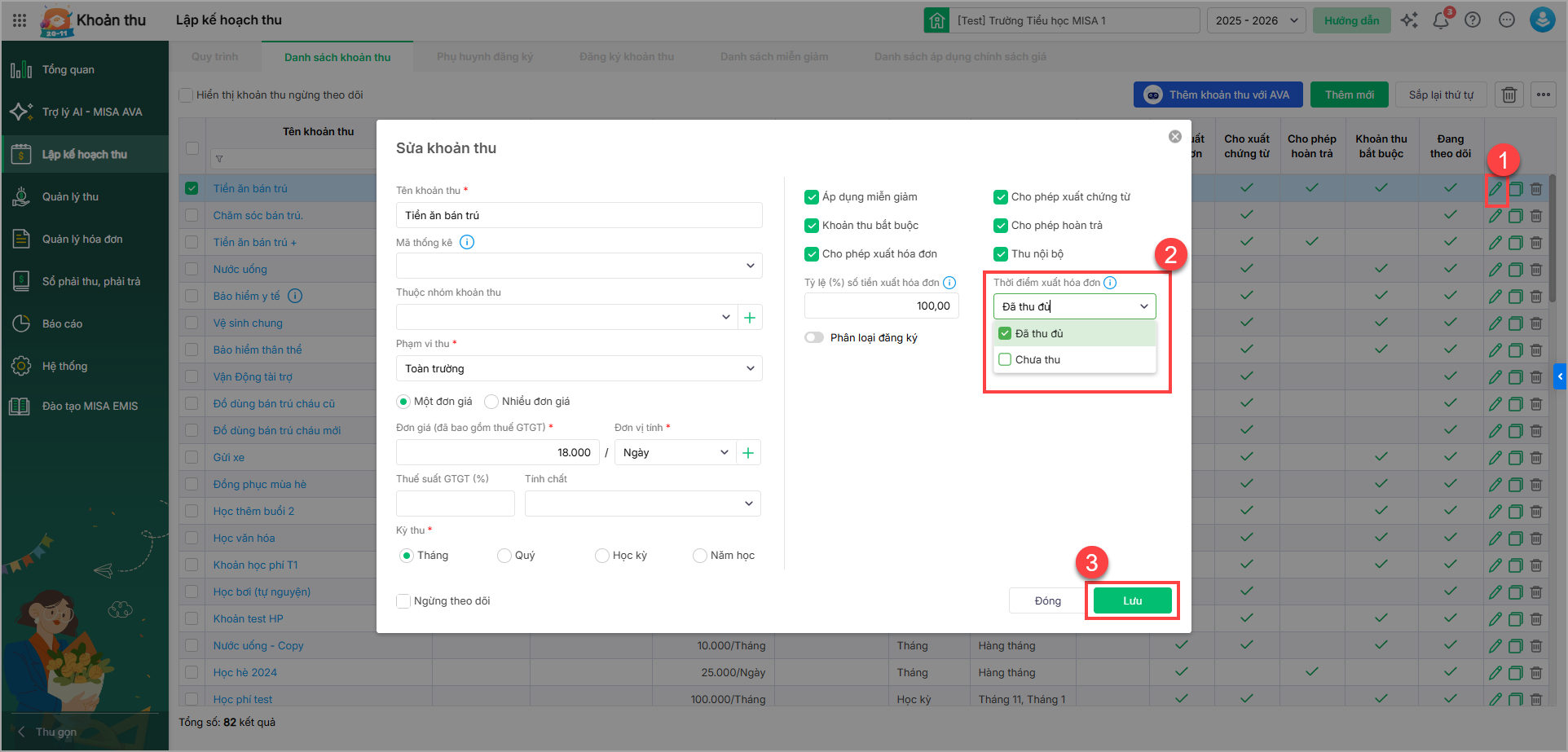This screenshot has width=1568, height=752.
Task: Open the app launcher grid icon
Action: [20, 20]
